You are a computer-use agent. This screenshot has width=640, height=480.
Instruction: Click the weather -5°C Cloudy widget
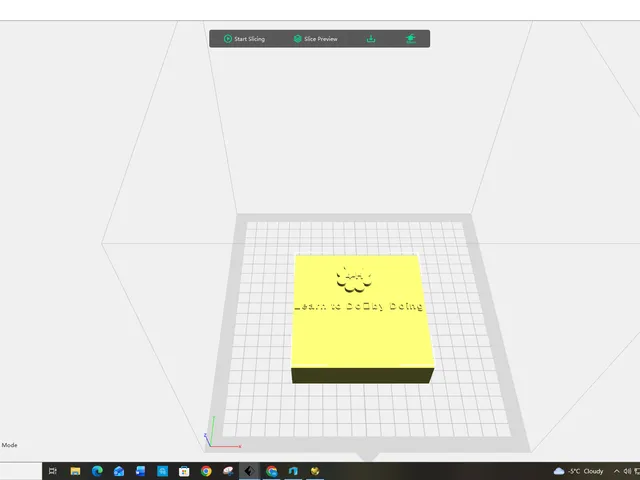578,471
